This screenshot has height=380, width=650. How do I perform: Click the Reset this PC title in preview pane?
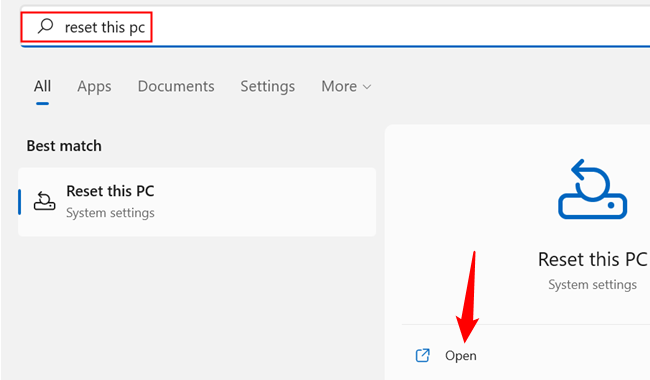[x=592, y=259]
